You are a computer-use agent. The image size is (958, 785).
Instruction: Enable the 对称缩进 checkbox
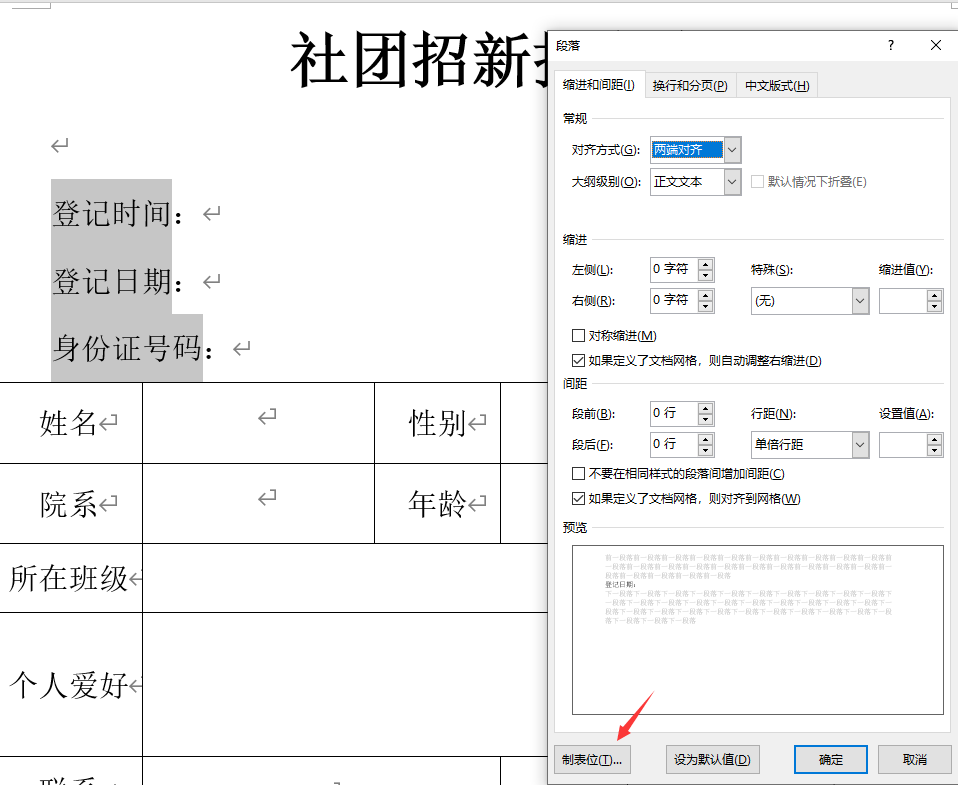[x=578, y=336]
